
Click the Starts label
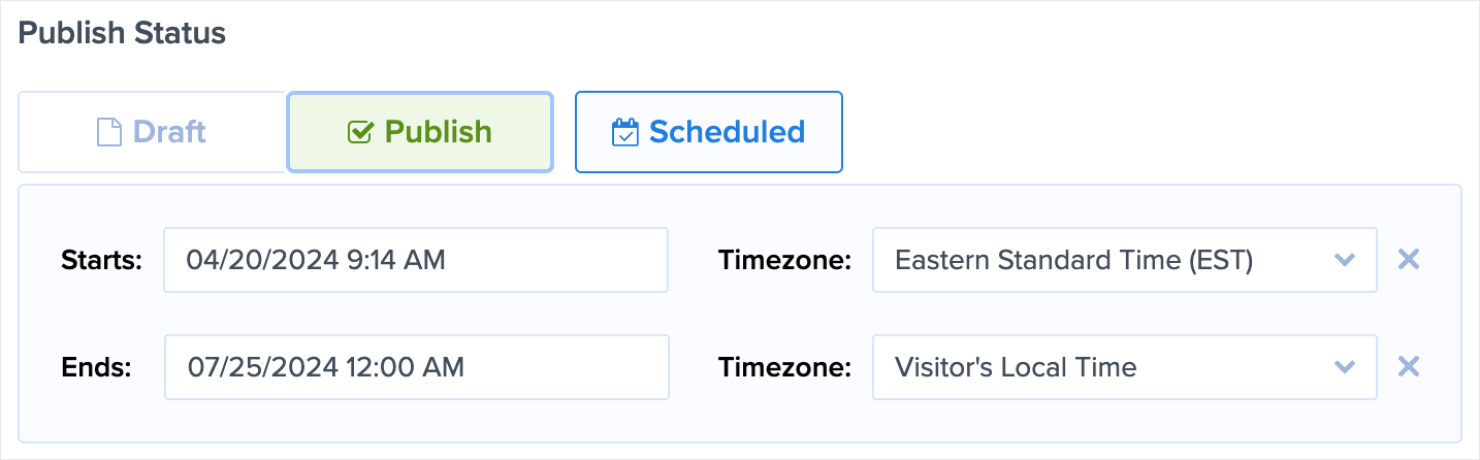(102, 260)
